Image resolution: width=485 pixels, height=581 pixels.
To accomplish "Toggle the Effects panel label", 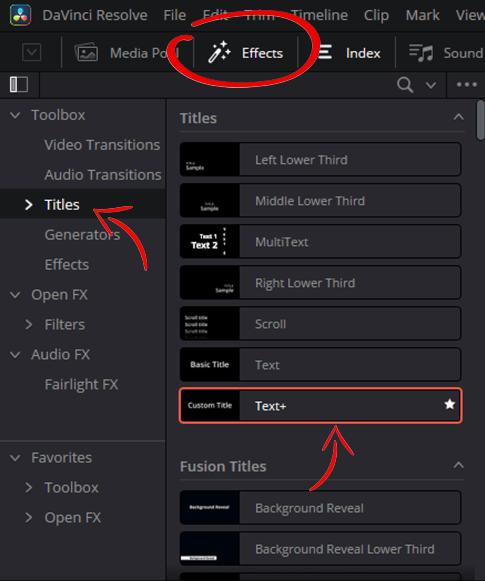I will click(x=262, y=53).
